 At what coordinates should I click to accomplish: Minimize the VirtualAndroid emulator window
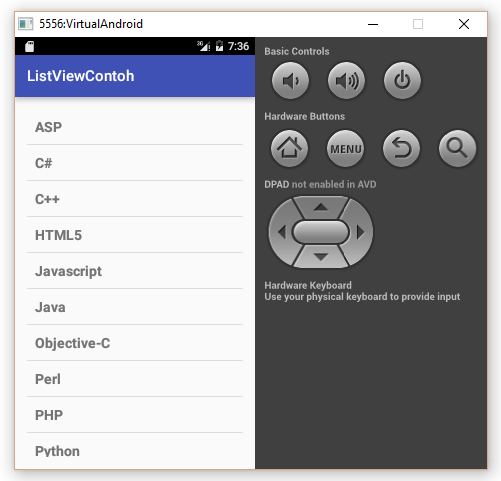[x=373, y=24]
